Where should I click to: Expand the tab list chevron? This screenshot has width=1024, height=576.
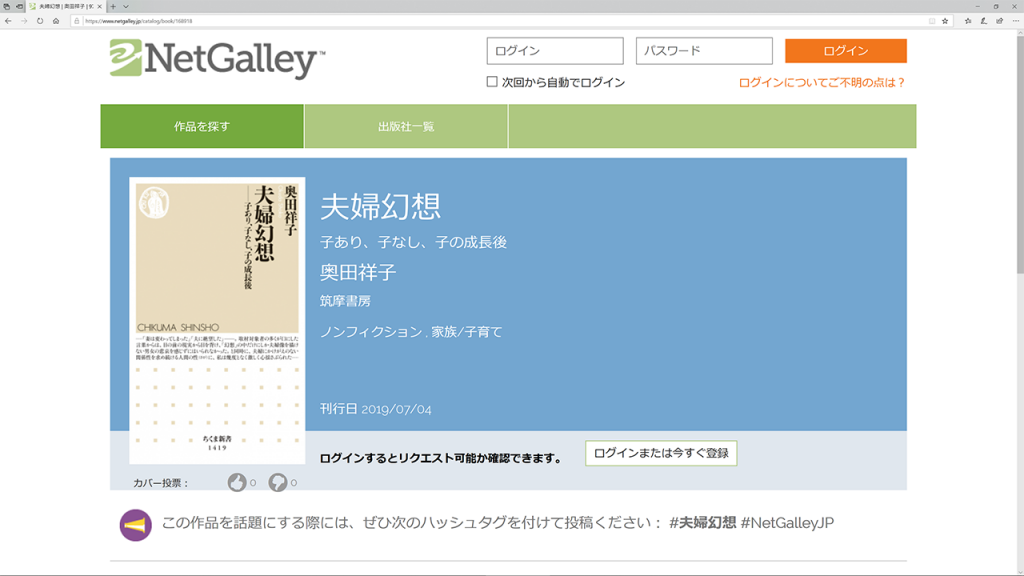click(x=126, y=6)
